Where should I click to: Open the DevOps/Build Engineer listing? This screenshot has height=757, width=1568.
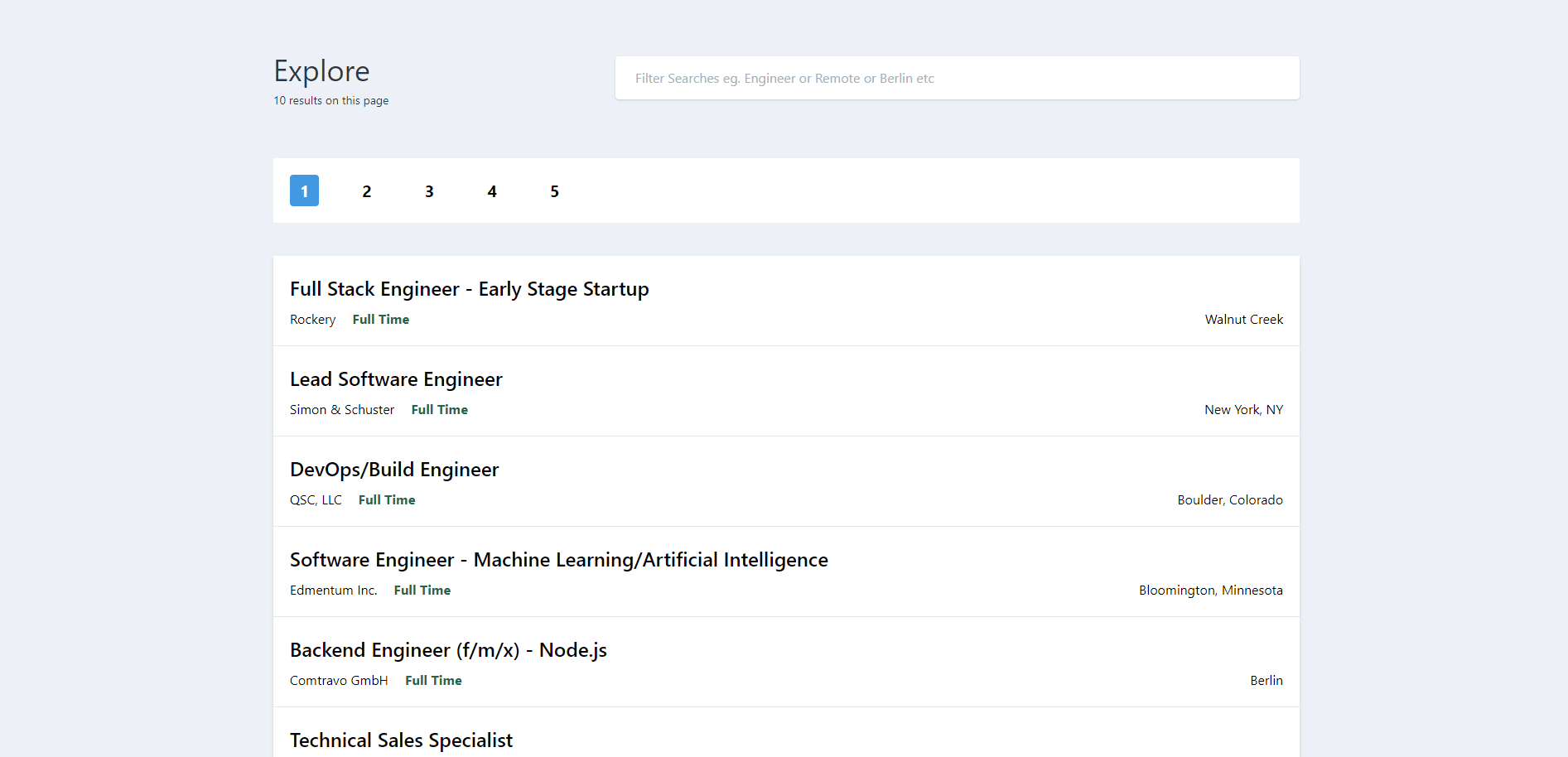394,470
